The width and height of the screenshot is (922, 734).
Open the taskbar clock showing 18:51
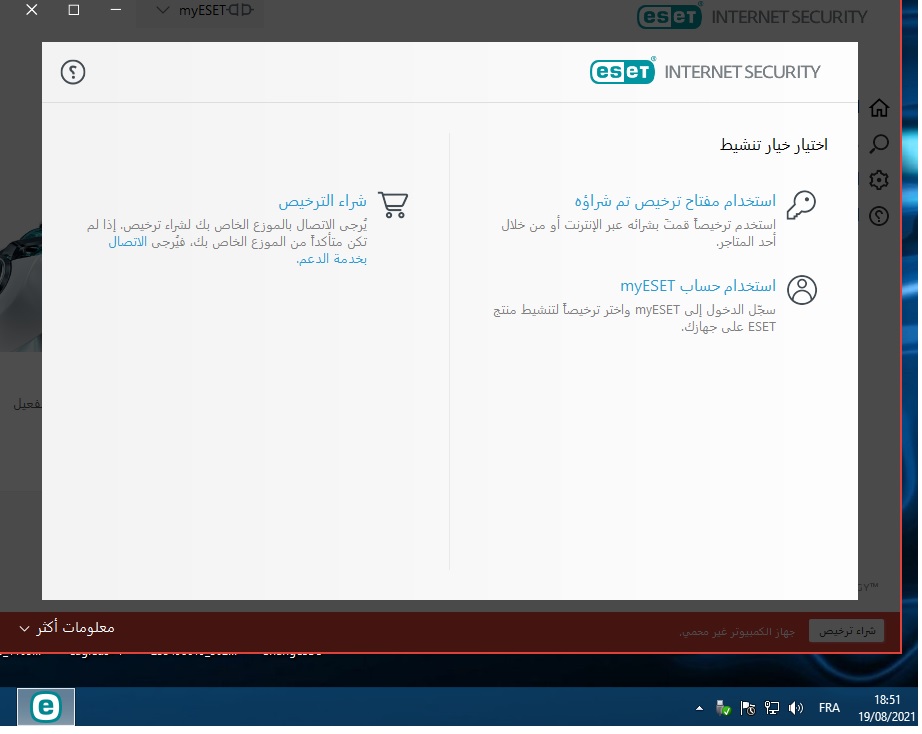[x=887, y=709]
